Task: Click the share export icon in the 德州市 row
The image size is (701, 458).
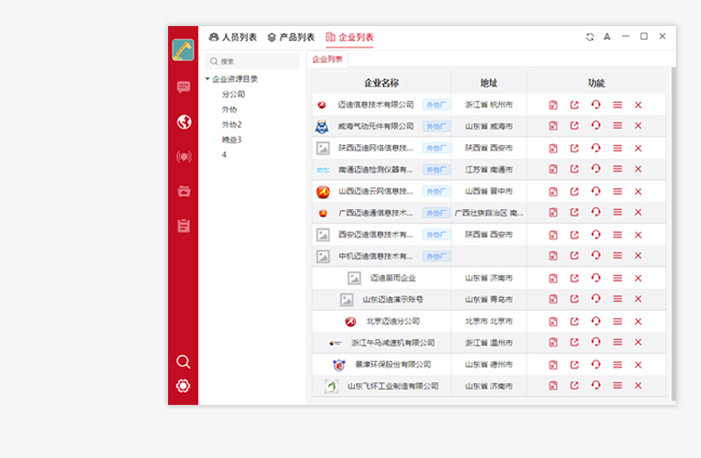Action: click(x=574, y=365)
